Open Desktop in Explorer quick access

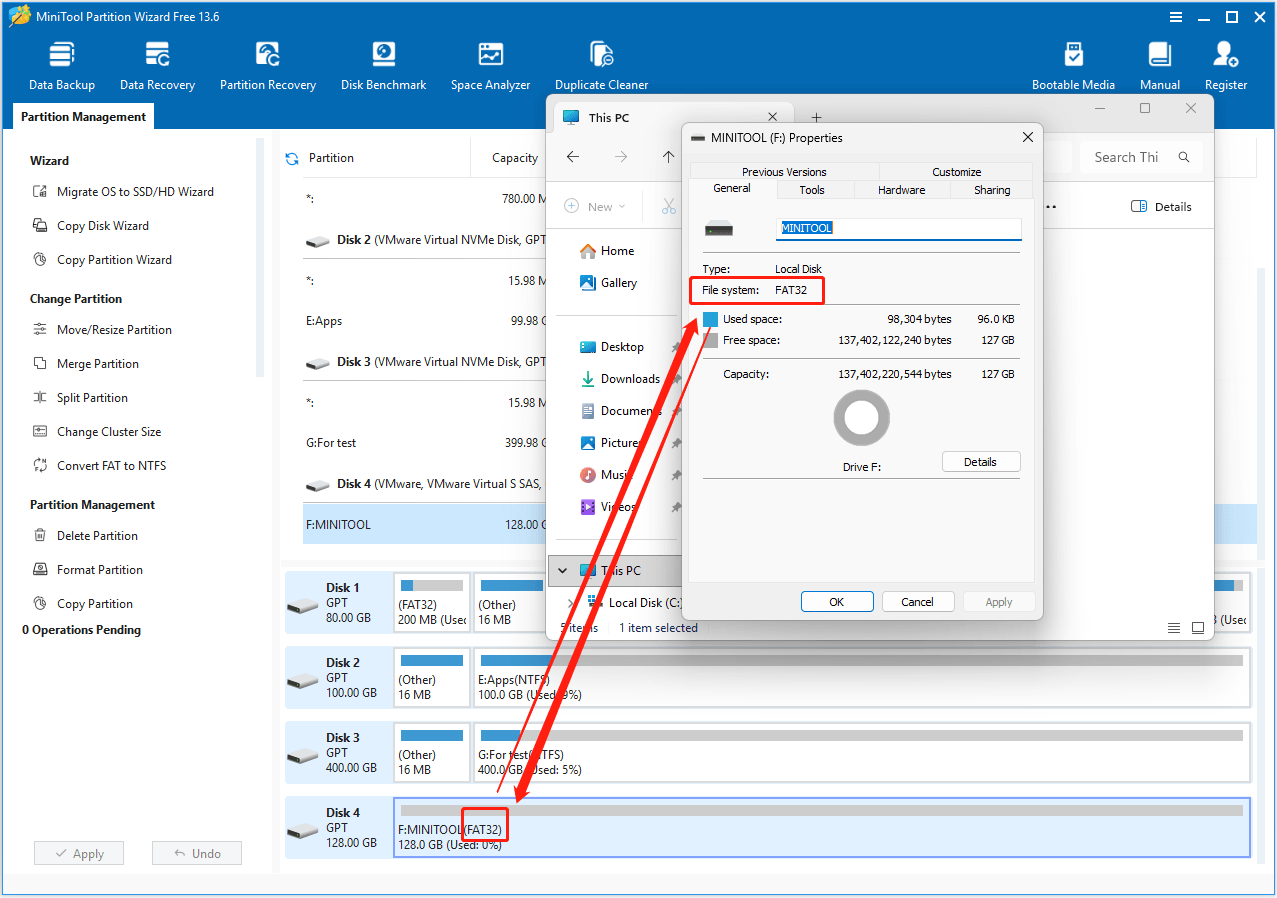(x=612, y=347)
